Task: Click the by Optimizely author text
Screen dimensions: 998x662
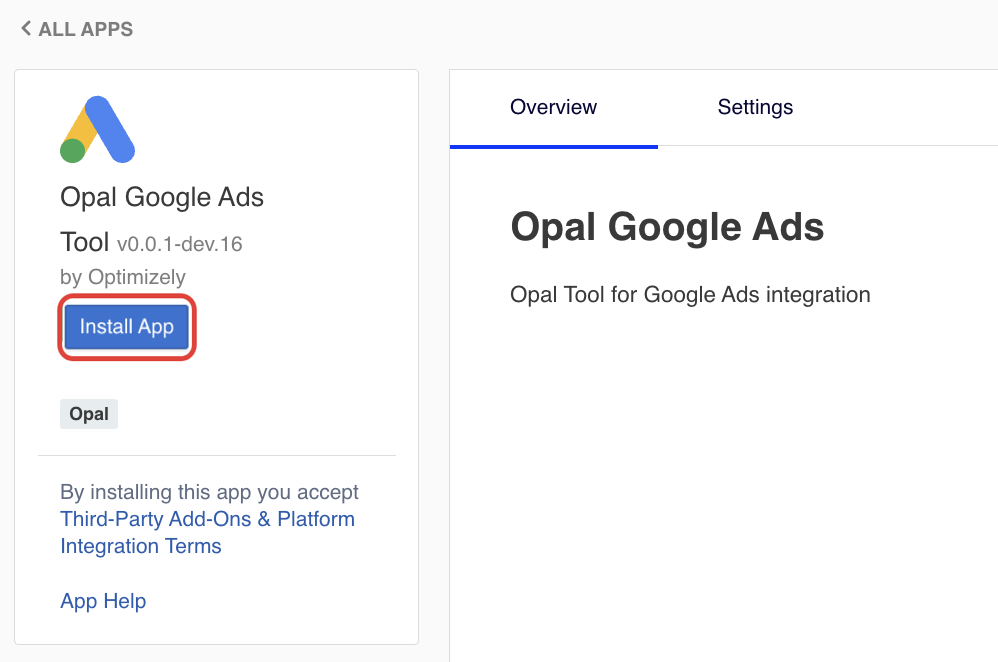Action: pos(123,277)
